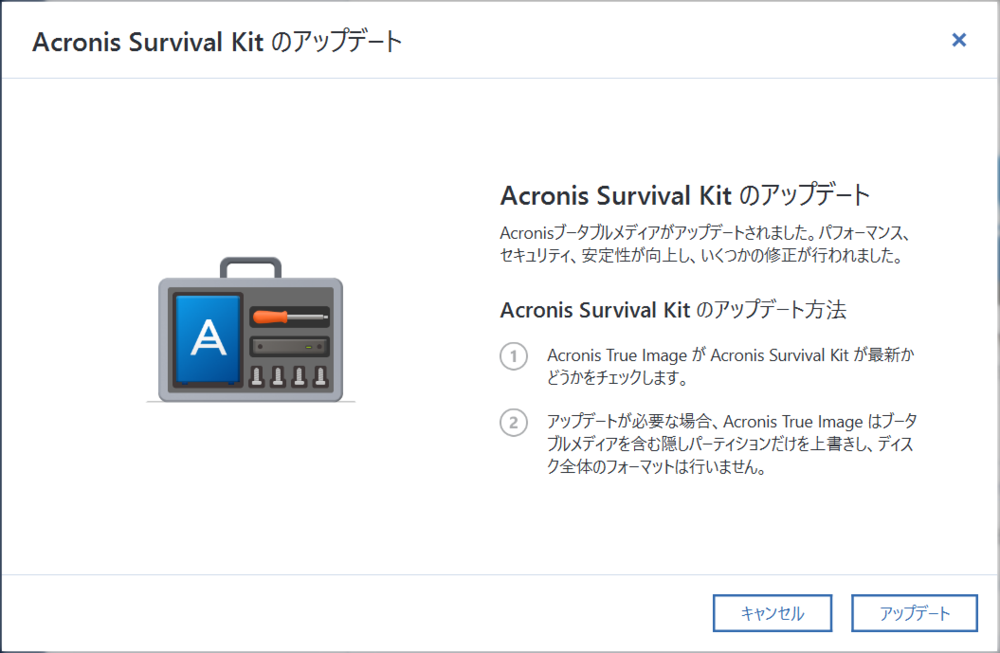
Task: Click the アップデート方法 subheading
Action: (673, 310)
